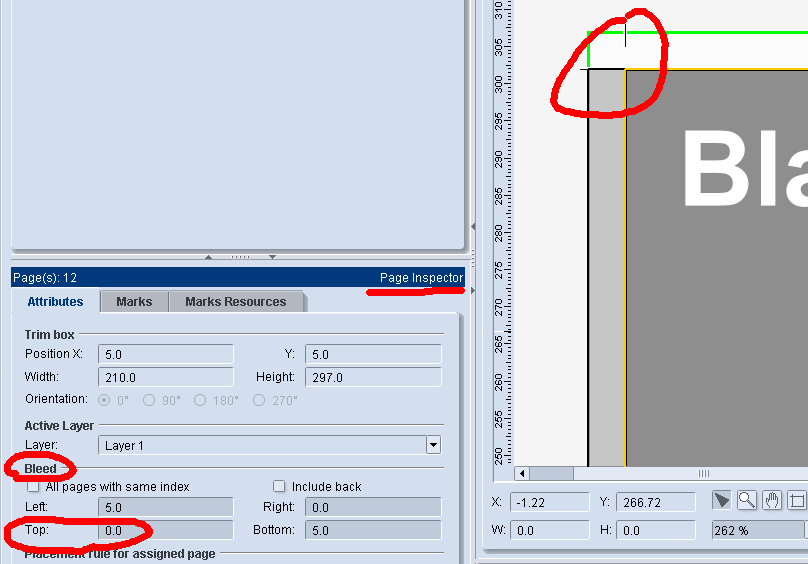Click the horizontal scrollbar left arrow
Viewport: 808px width, 564px height.
tap(521, 473)
